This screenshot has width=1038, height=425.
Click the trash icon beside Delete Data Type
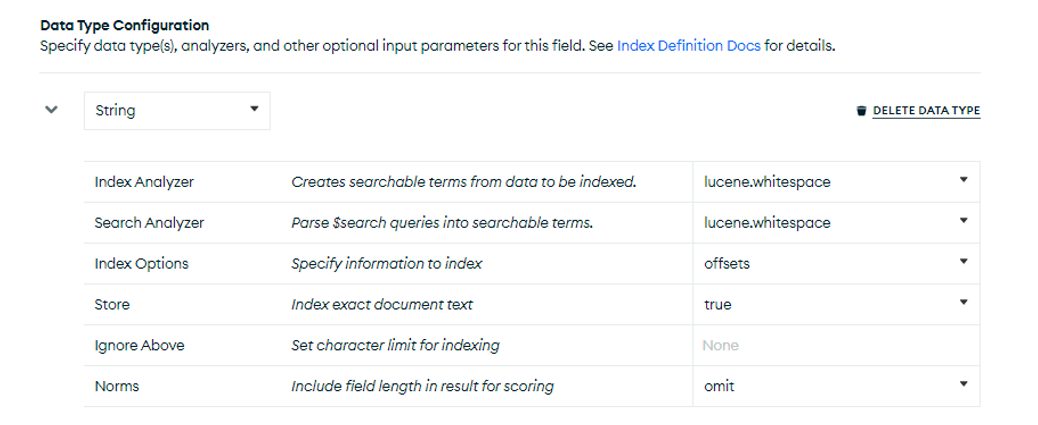[x=861, y=111]
